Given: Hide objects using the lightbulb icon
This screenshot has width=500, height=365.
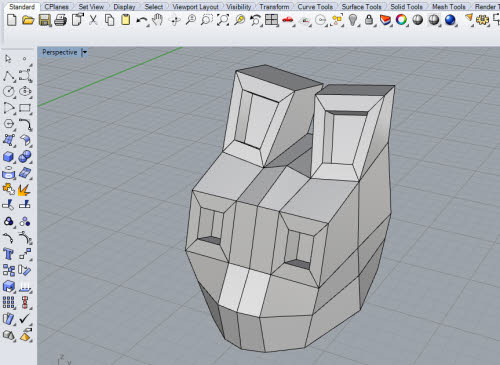Looking at the screenshot, I should 353,20.
